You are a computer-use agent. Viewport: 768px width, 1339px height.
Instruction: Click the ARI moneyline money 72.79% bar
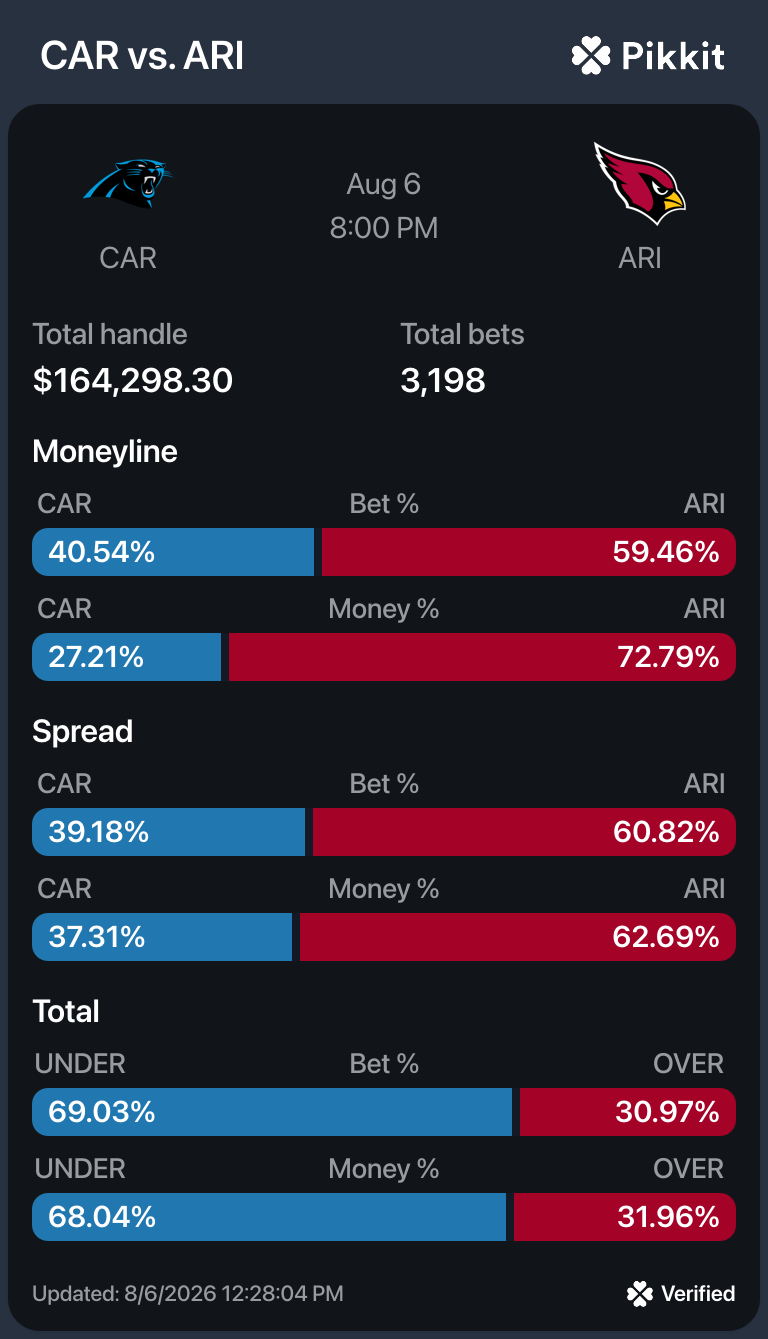tap(482, 657)
